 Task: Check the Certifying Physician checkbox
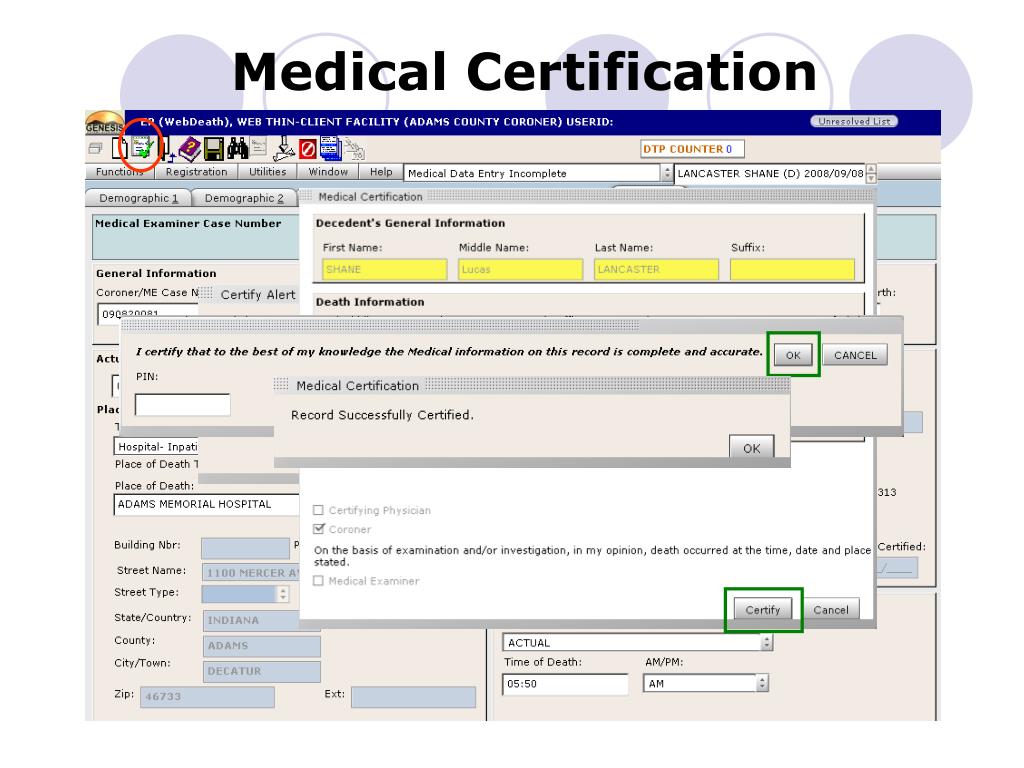[x=320, y=511]
